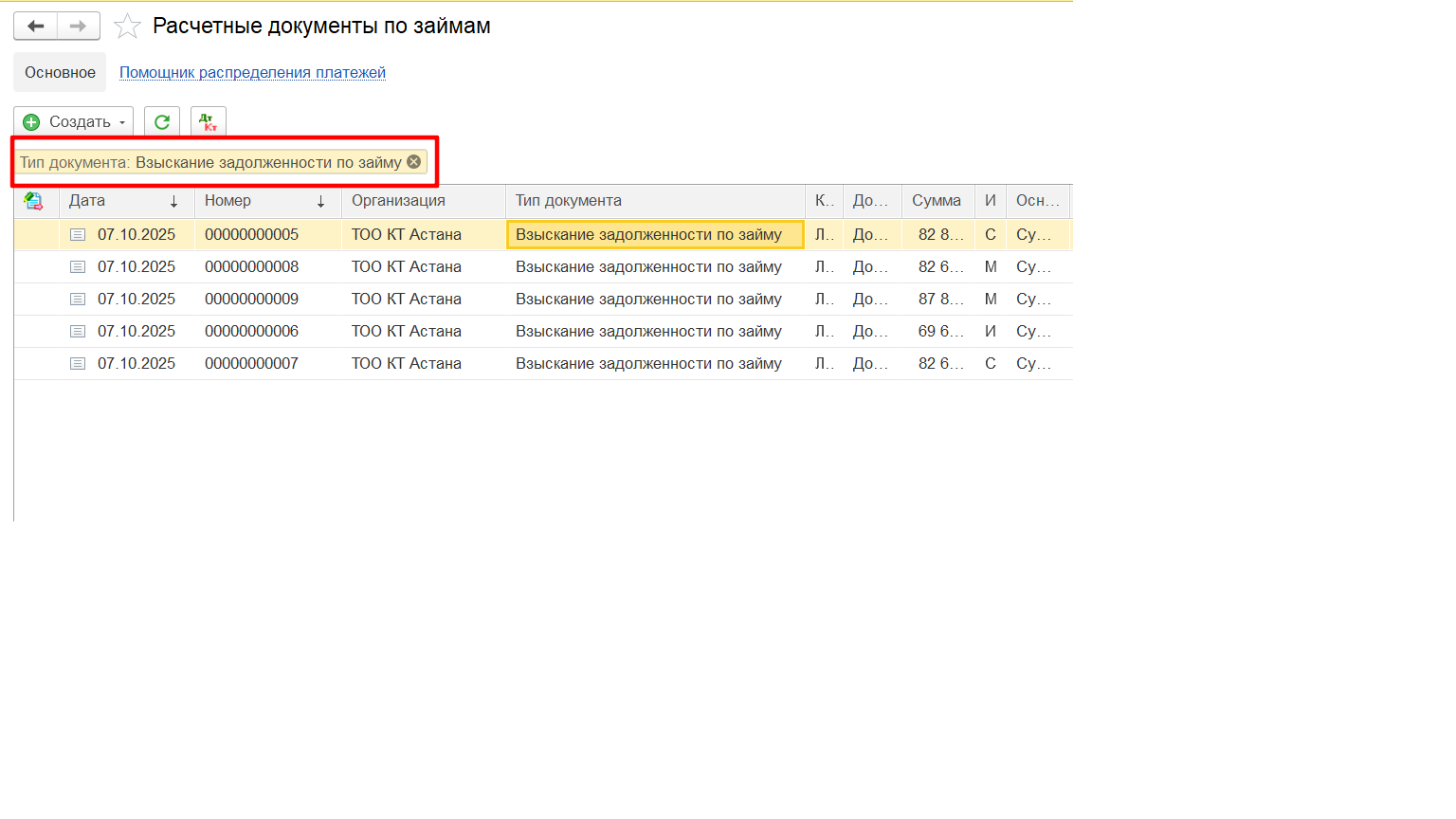Select number cell 00000000008
Screen dimensions: 1456x819
coord(268,266)
